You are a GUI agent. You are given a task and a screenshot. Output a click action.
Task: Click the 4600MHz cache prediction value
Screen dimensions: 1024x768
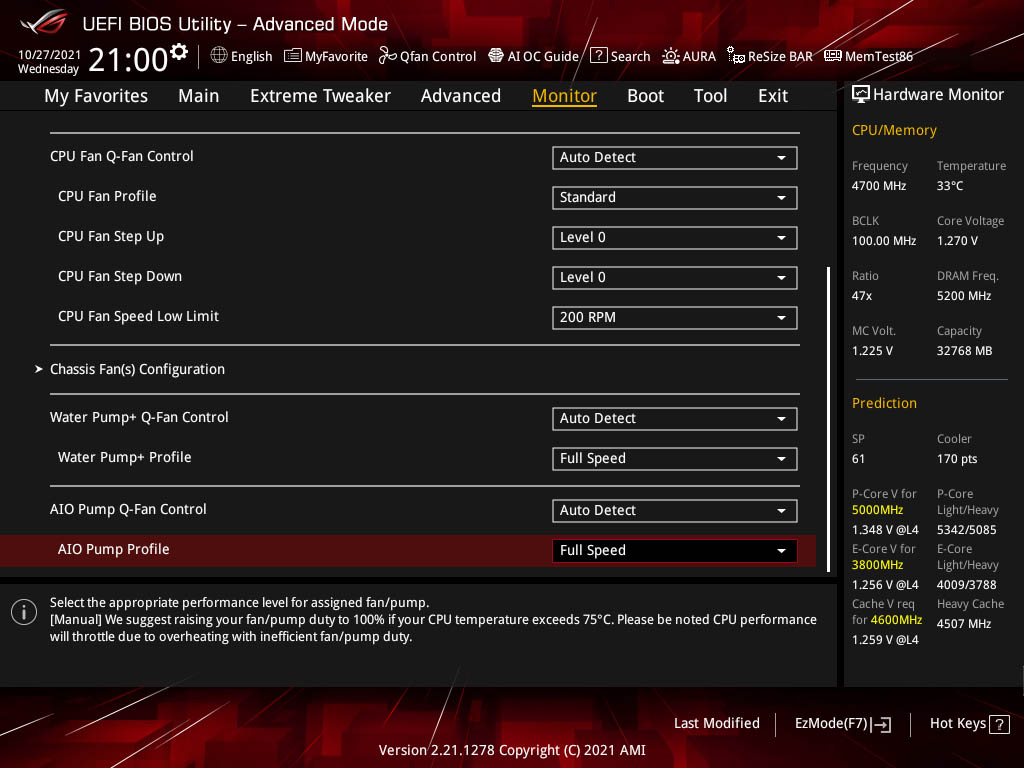pyautogui.click(x=896, y=620)
